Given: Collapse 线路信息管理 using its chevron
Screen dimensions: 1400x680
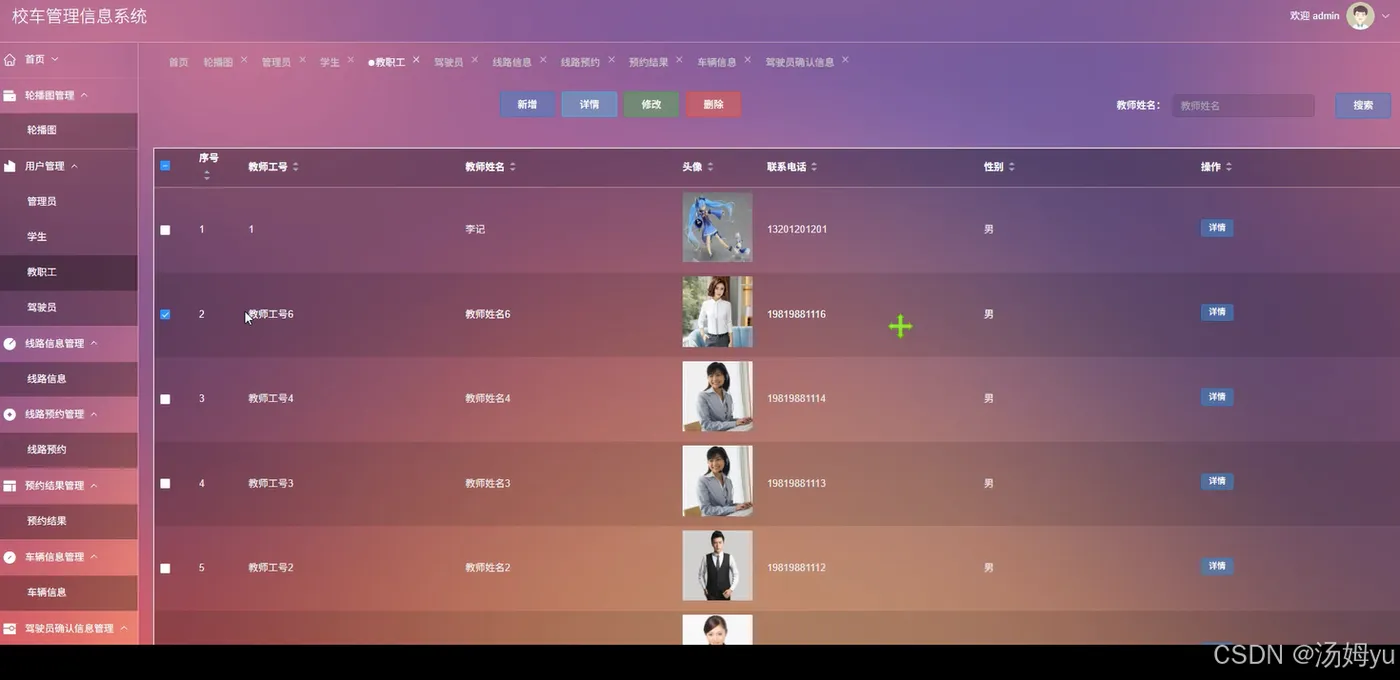Looking at the screenshot, I should [x=94, y=344].
